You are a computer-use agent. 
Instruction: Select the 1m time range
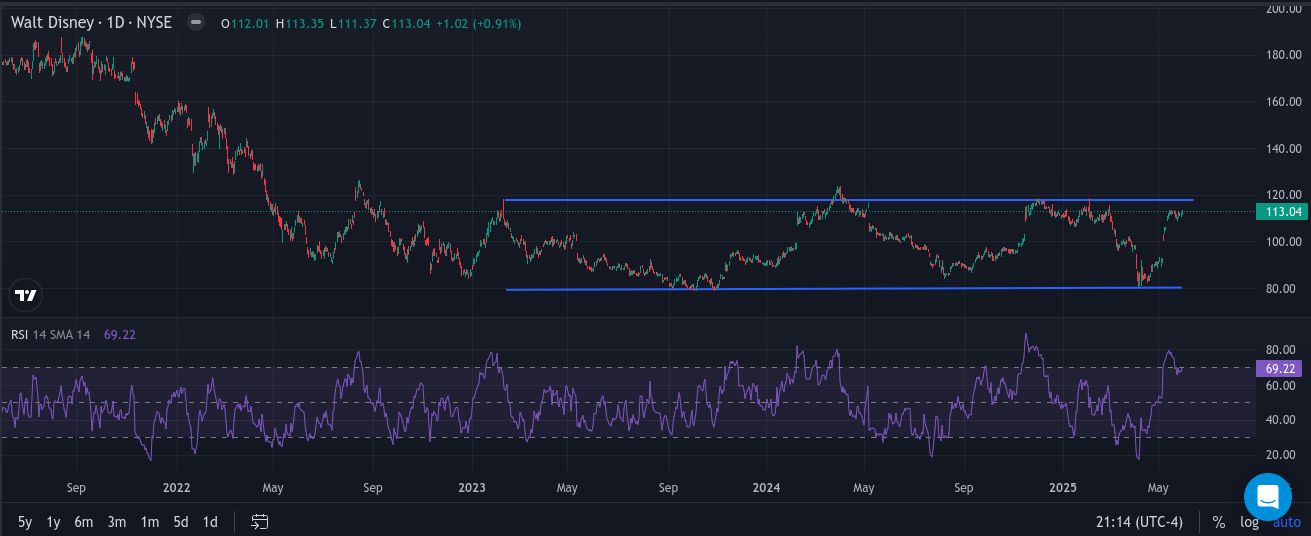(149, 522)
